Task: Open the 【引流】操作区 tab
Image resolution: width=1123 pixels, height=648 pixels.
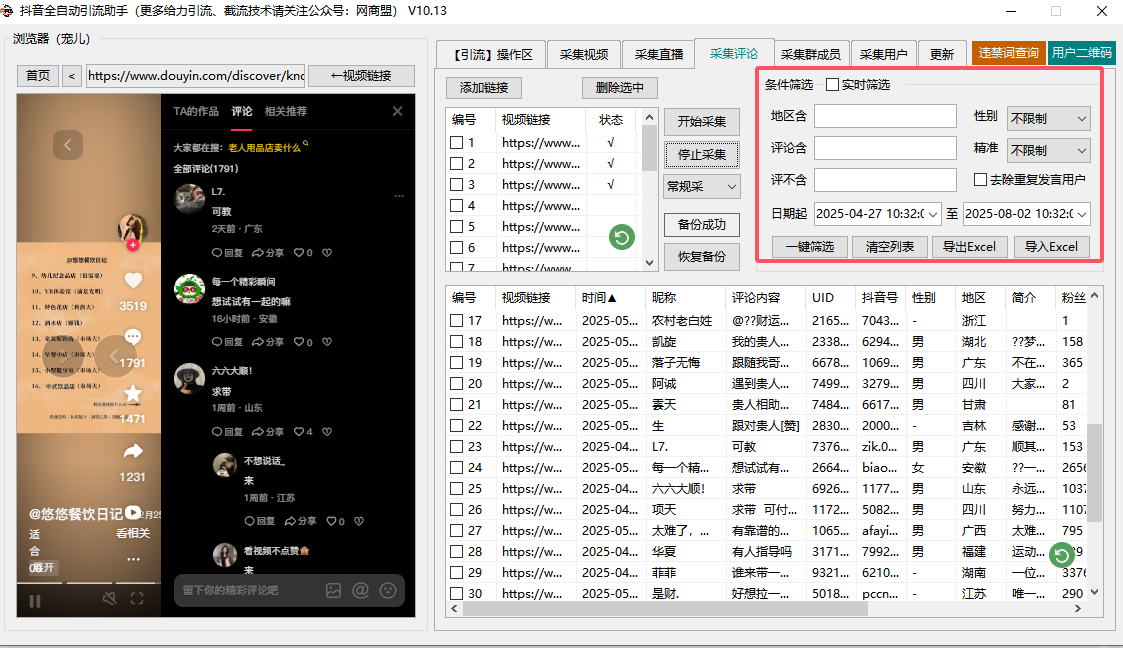Action: pos(491,54)
